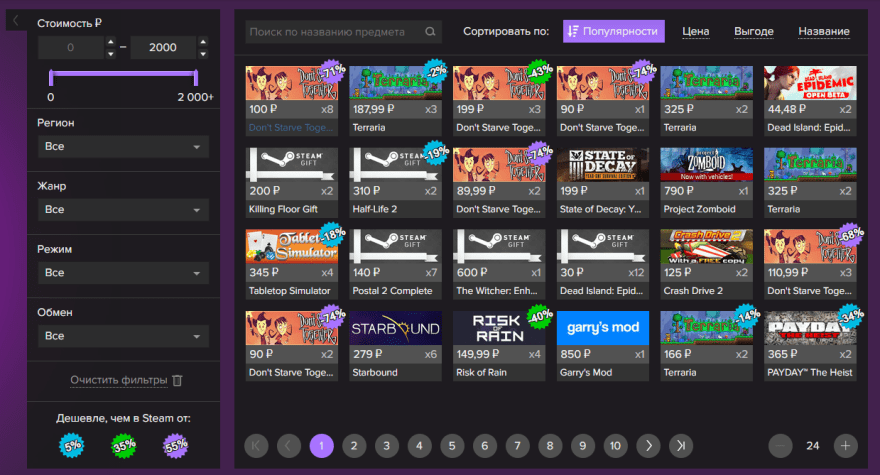The image size is (880, 475).
Task: Click trash icon next to Очистить фильтры
Action: pos(177,381)
